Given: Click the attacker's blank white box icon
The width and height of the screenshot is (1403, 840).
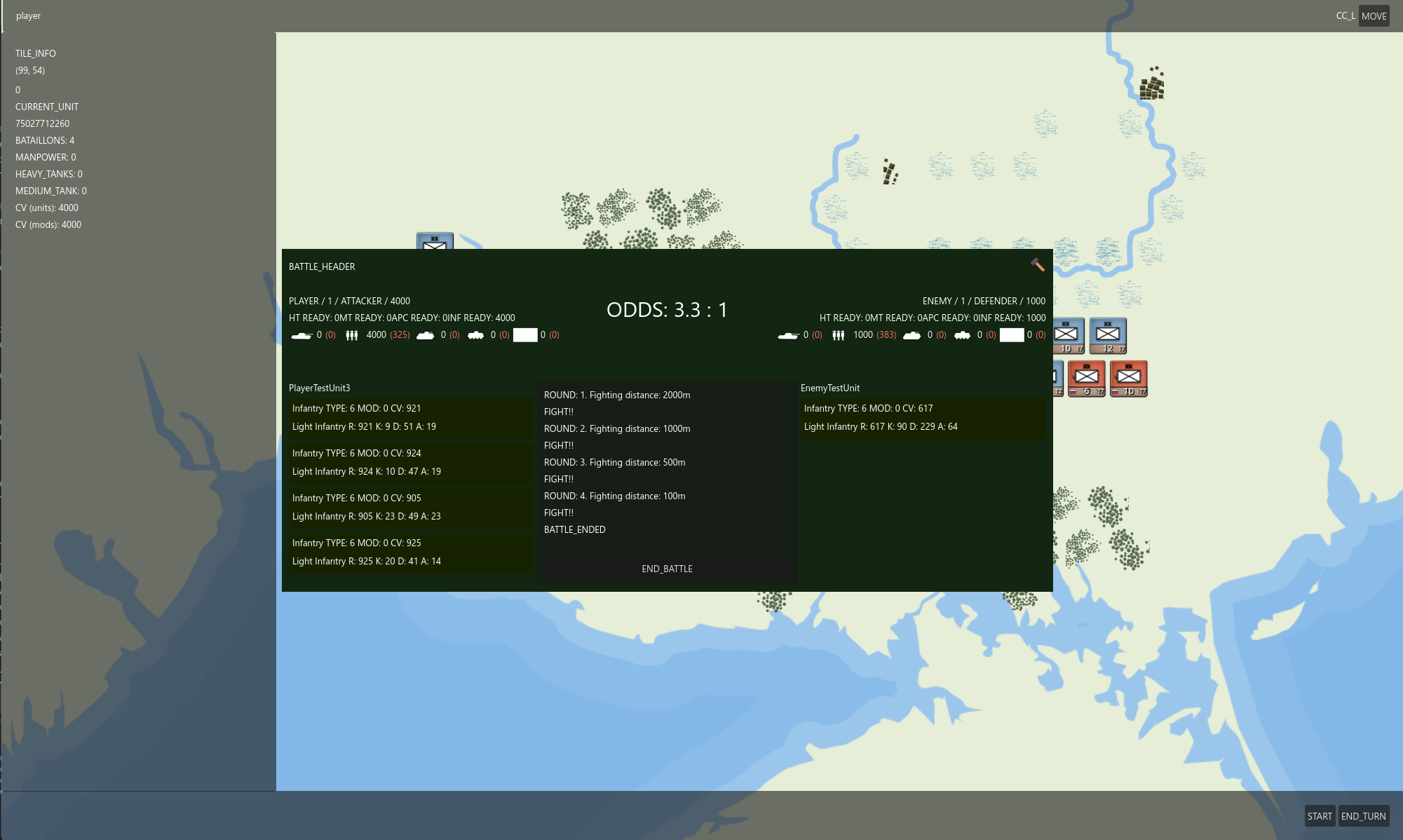Looking at the screenshot, I should point(525,335).
